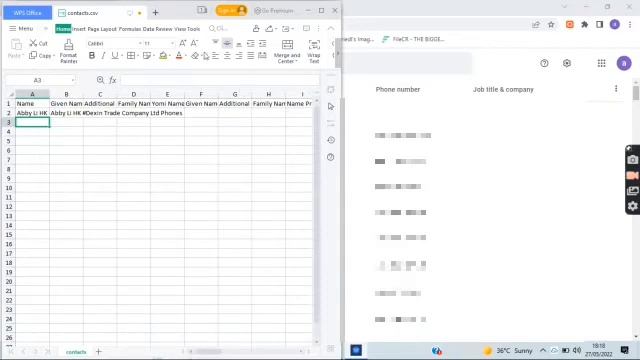Click Go Premium link
The height and width of the screenshot is (360, 640).
coord(274,11)
